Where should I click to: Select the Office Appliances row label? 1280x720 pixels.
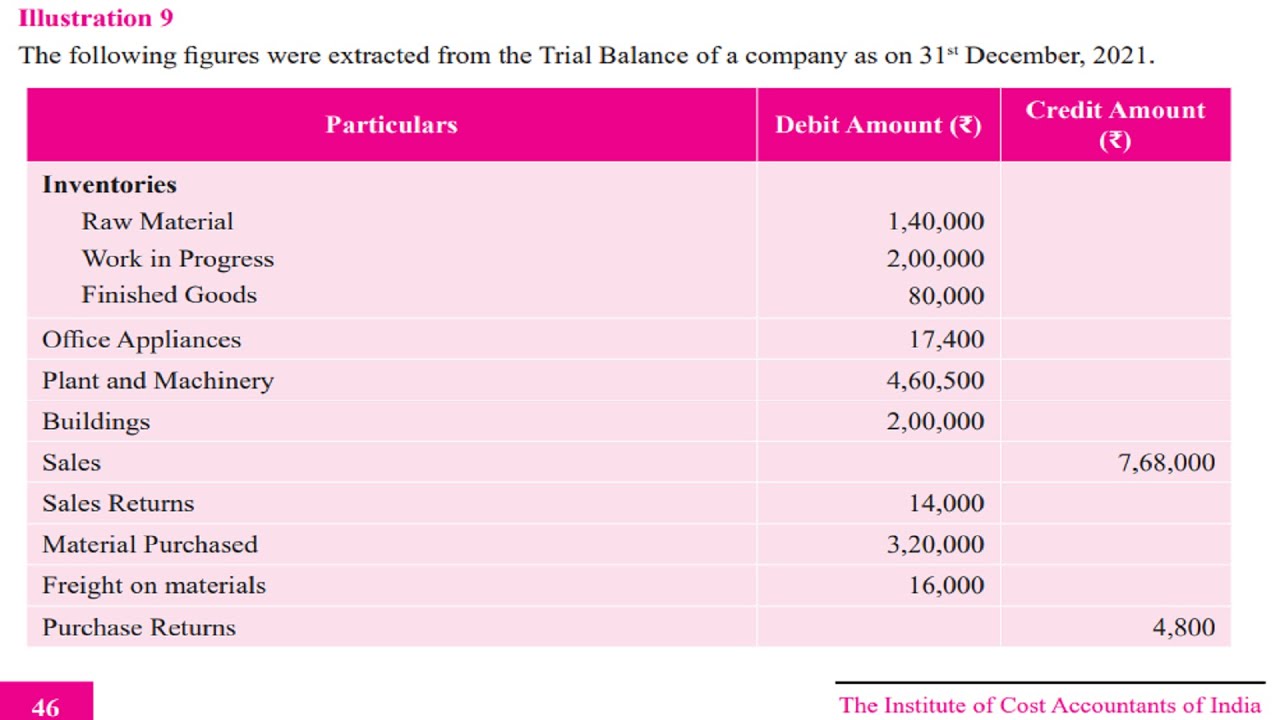141,340
